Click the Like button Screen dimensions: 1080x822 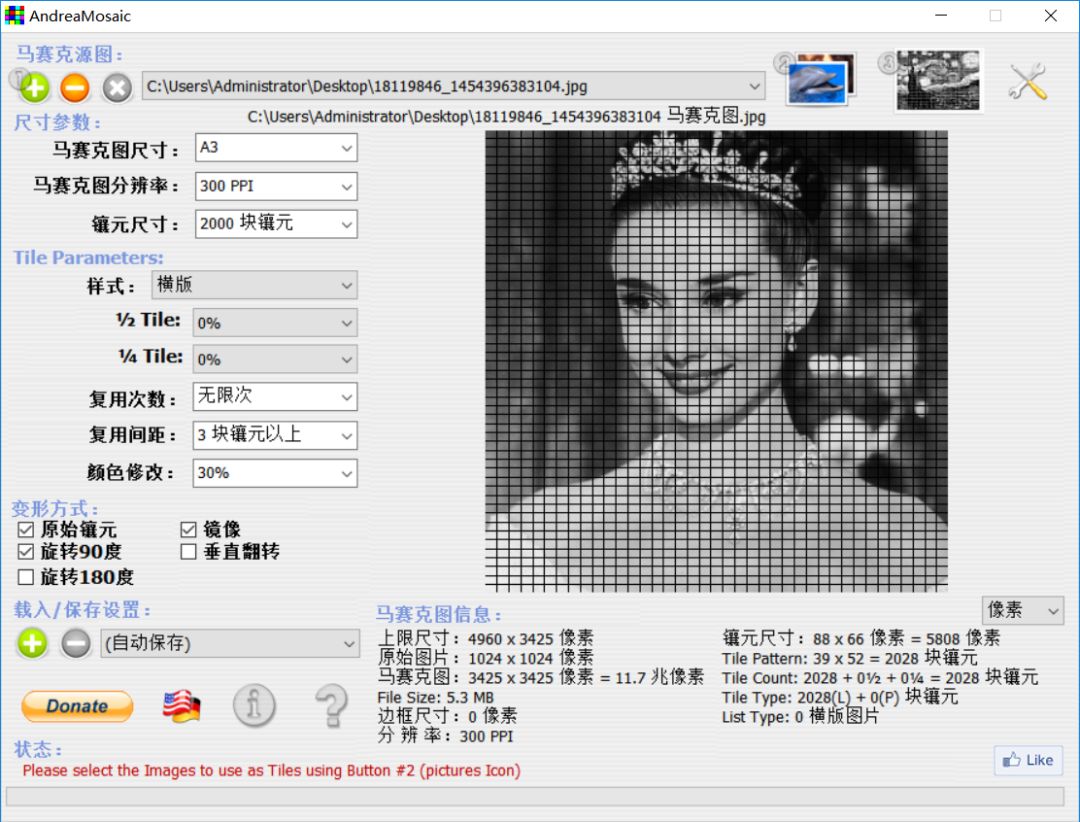1028,760
